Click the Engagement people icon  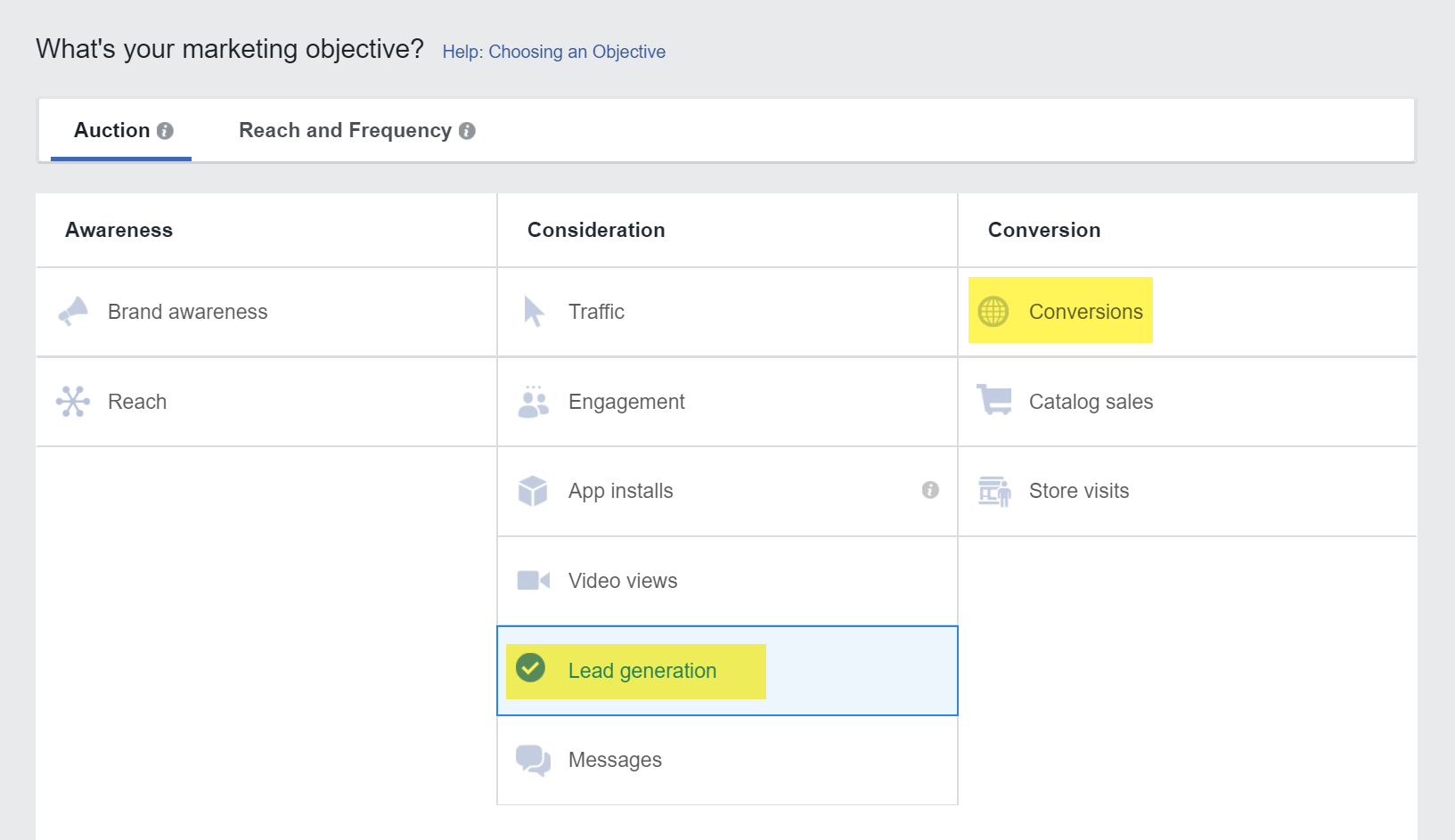[533, 402]
